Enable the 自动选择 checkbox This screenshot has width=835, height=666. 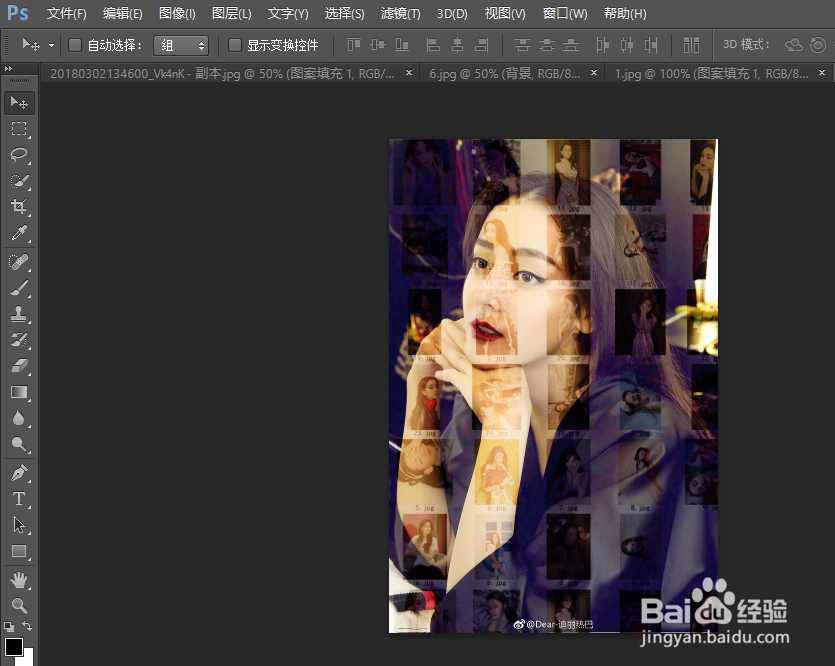click(x=75, y=45)
